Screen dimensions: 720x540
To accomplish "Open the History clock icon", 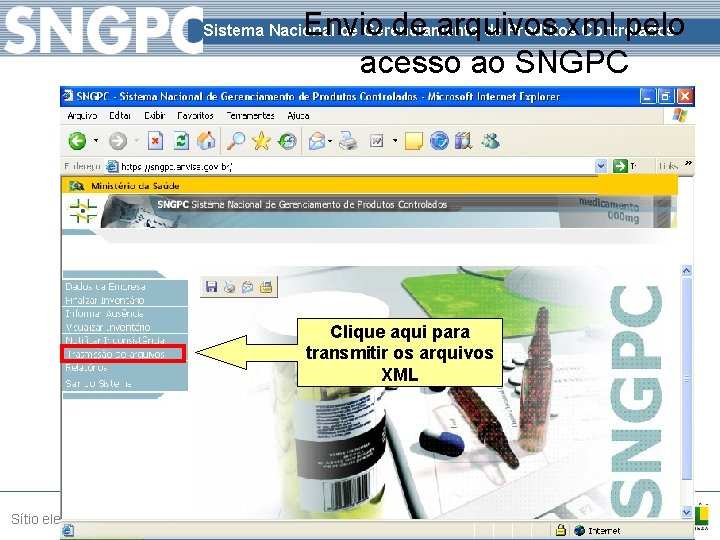I will pos(287,141).
